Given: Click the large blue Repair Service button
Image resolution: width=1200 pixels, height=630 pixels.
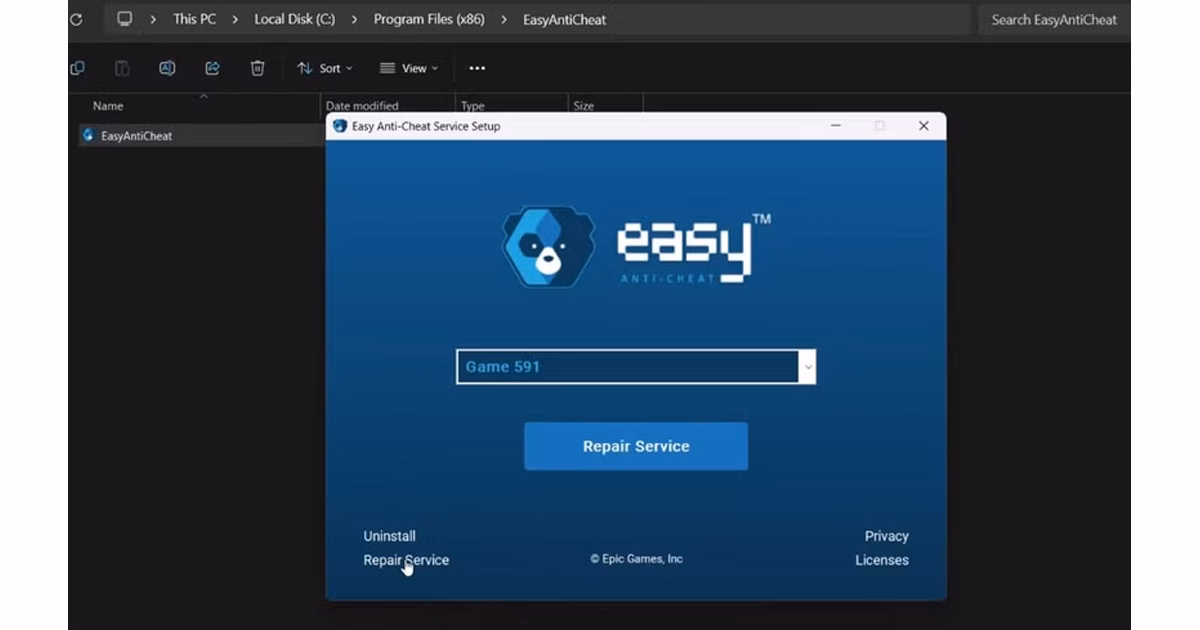Looking at the screenshot, I should coord(636,446).
